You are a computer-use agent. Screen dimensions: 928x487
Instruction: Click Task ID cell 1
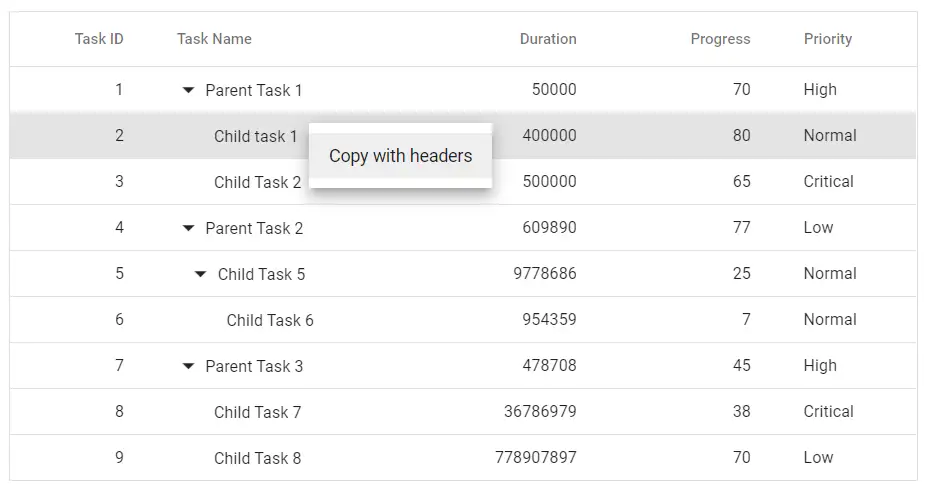(x=119, y=90)
